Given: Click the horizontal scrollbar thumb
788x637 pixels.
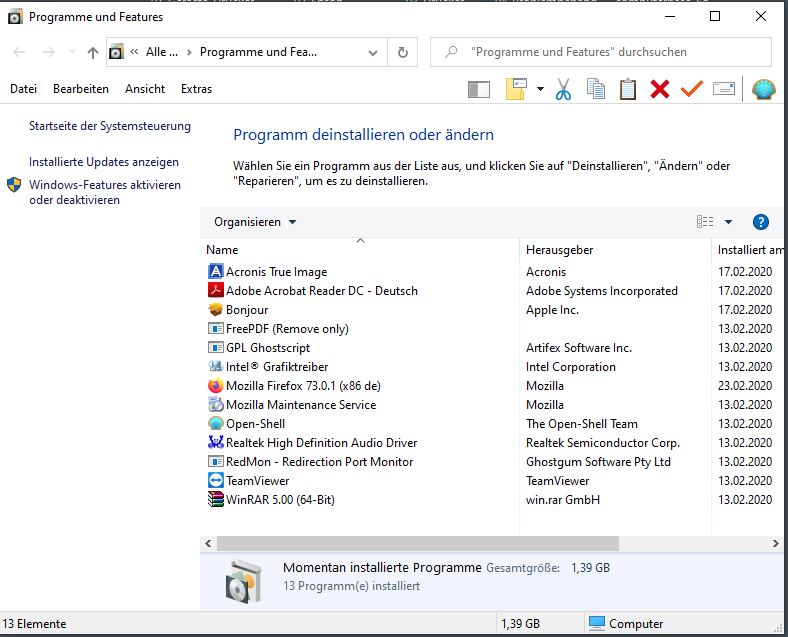Looking at the screenshot, I should point(418,543).
